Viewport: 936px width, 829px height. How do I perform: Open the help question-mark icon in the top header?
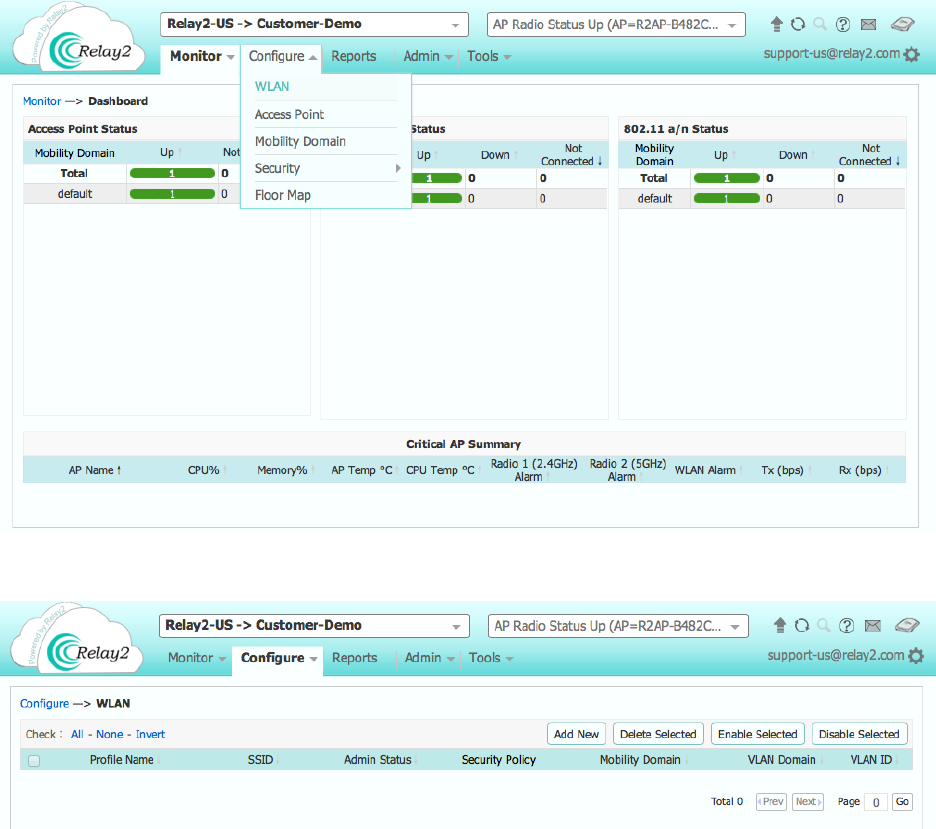(843, 24)
